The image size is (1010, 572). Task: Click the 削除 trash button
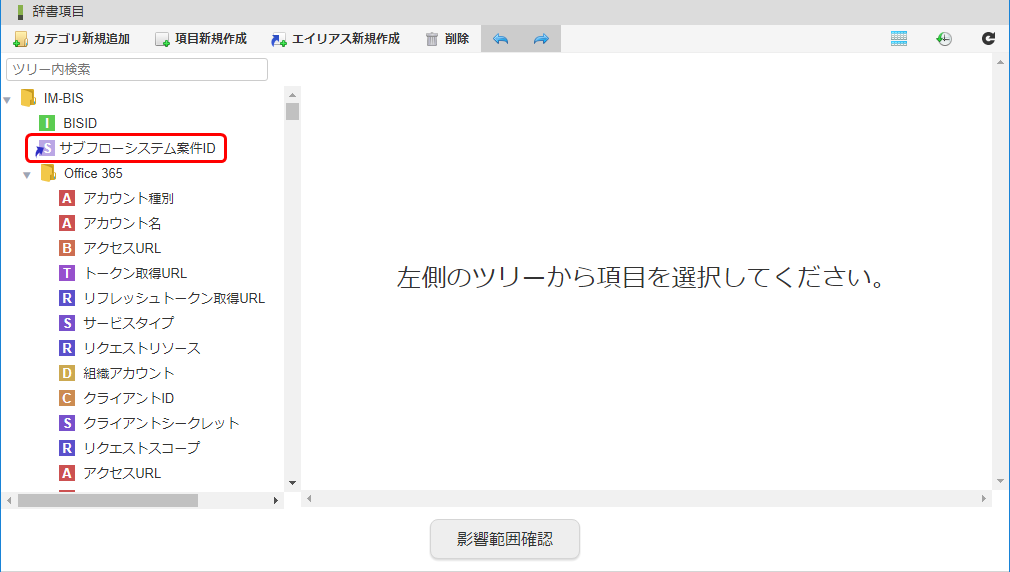[x=447, y=39]
